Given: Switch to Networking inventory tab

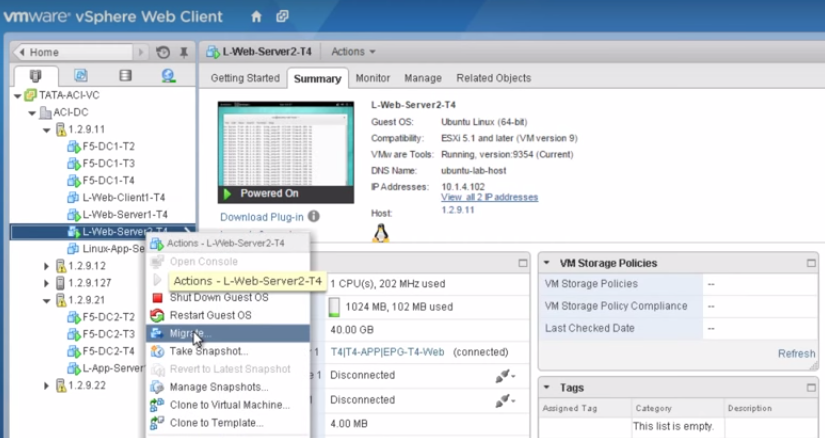Looking at the screenshot, I should (x=168, y=76).
